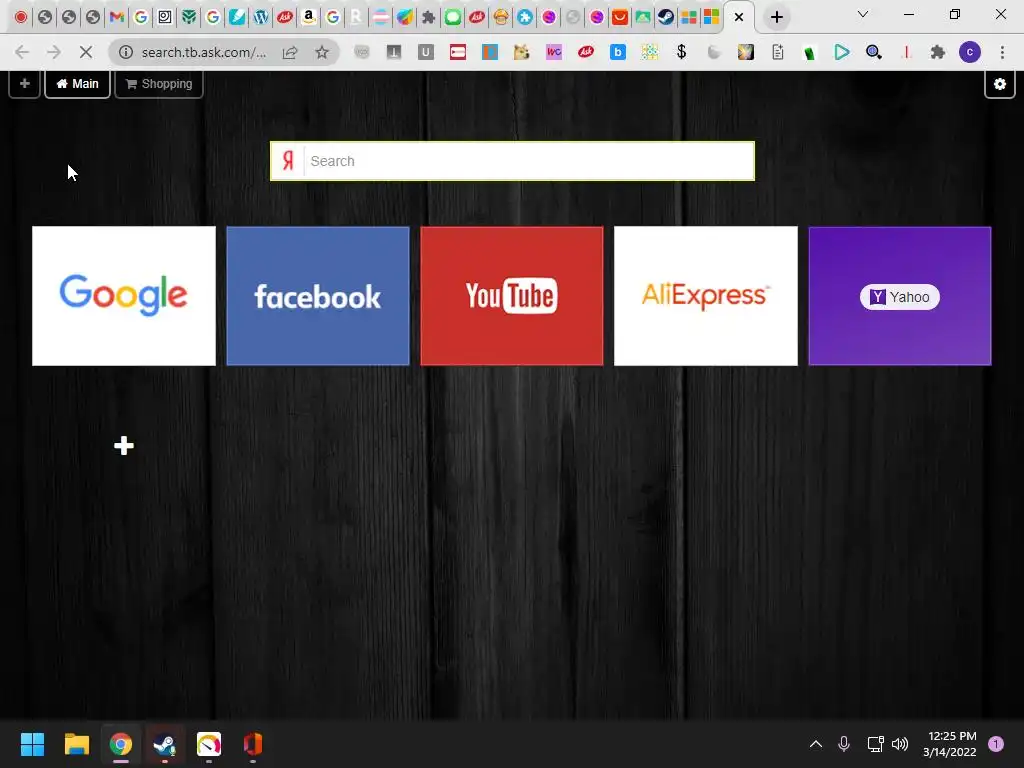Go back to previous page
Image resolution: width=1024 pixels, height=768 pixels.
point(22,52)
